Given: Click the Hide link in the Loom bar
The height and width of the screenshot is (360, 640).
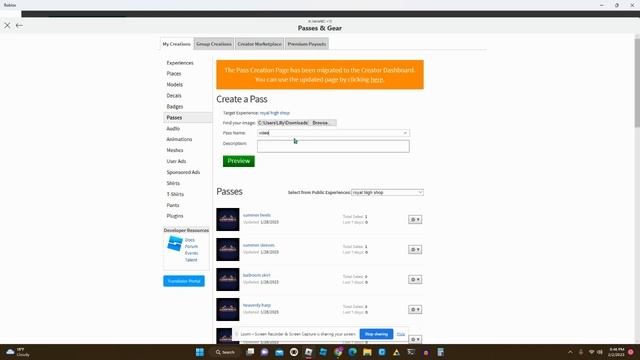Looking at the screenshot, I should 401,334.
